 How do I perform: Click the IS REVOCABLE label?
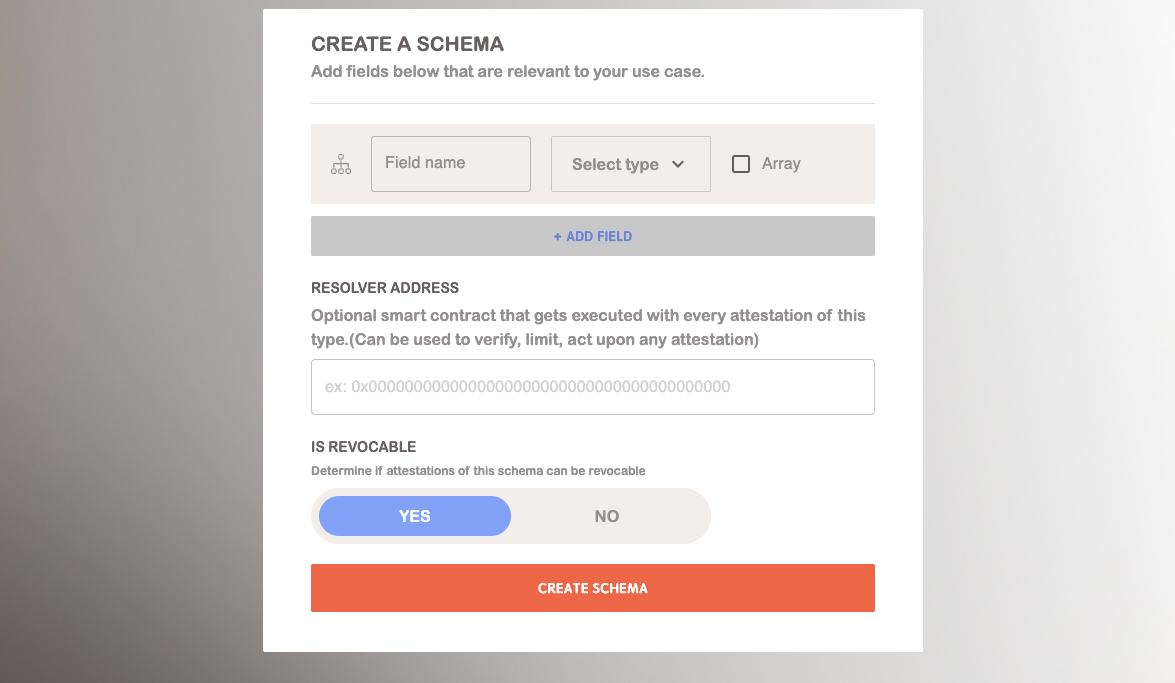click(x=363, y=447)
